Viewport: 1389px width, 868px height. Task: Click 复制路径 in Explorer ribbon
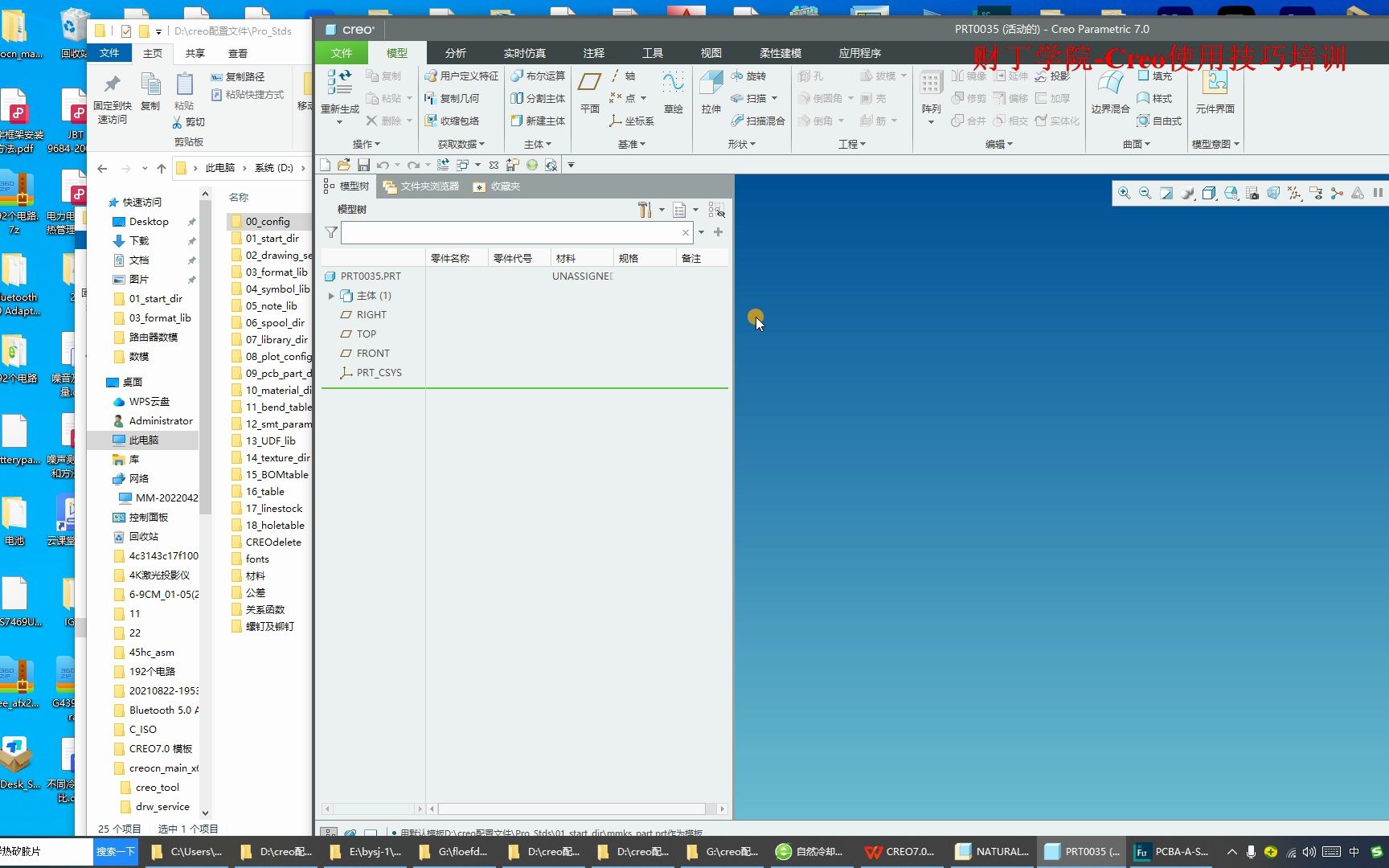[238, 76]
